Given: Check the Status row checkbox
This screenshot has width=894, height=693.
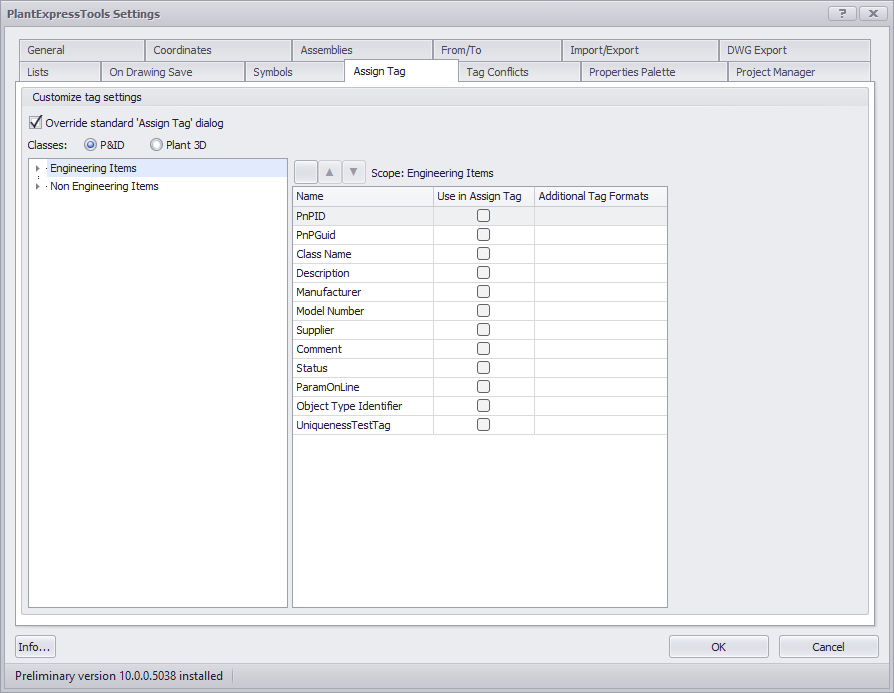Looking at the screenshot, I should pyautogui.click(x=483, y=368).
